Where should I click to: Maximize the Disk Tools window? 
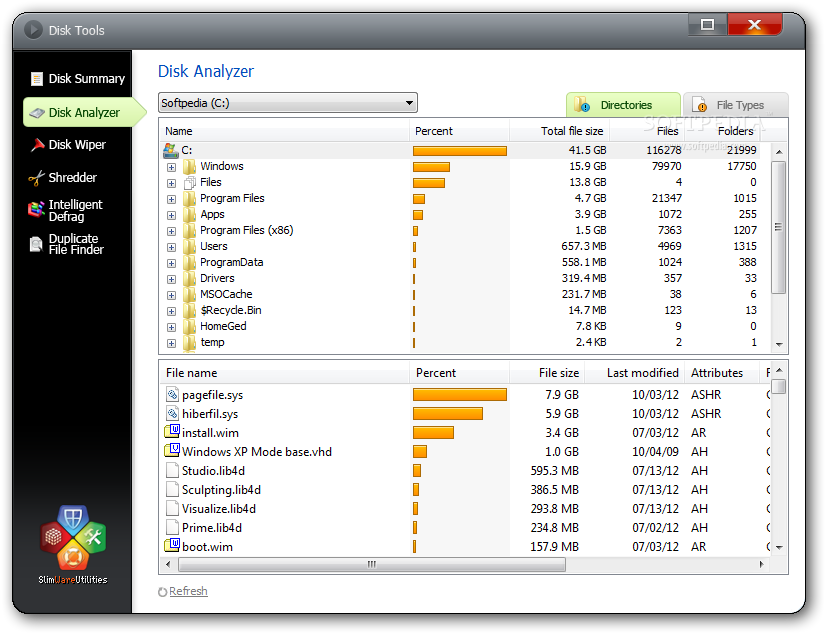[x=707, y=25]
